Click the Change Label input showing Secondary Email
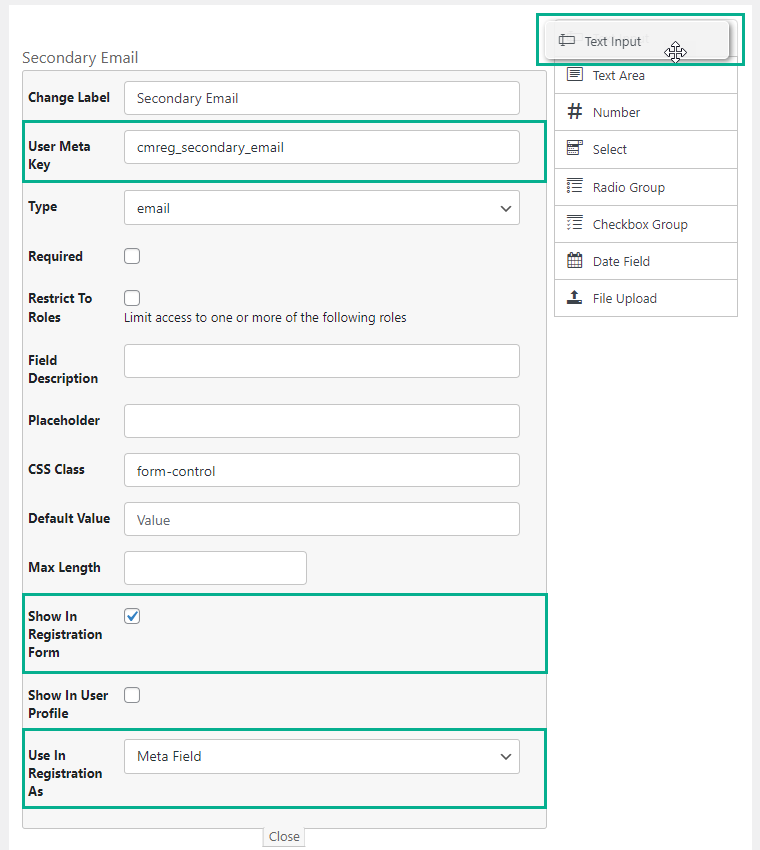Viewport: 760px width, 850px height. [x=321, y=98]
